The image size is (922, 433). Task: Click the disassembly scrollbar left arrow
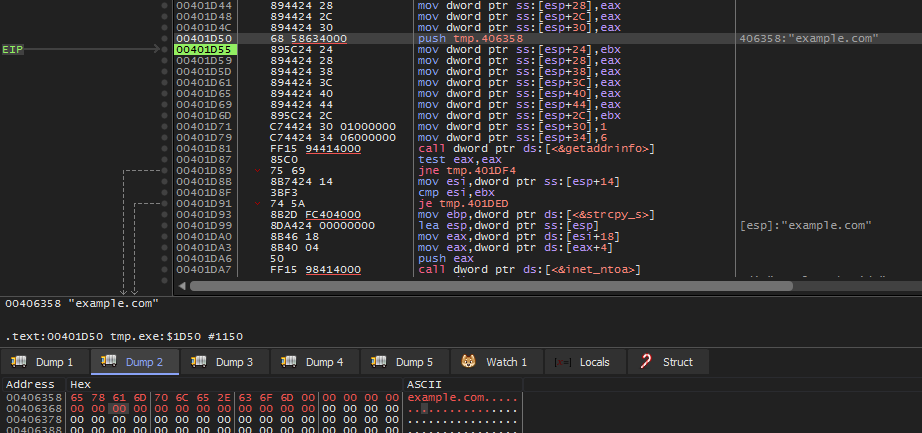[182, 286]
